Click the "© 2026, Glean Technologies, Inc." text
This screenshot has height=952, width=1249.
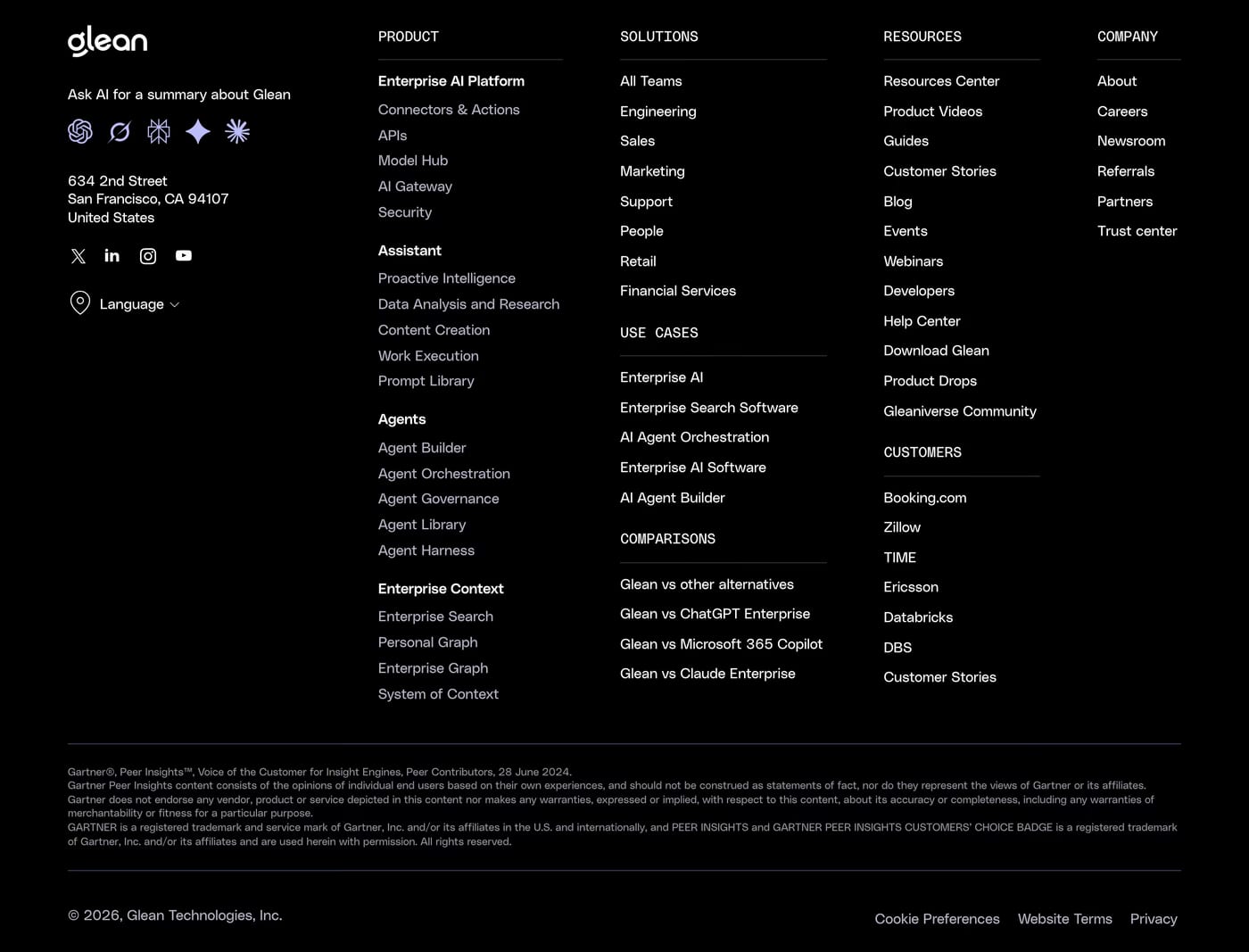click(x=175, y=915)
